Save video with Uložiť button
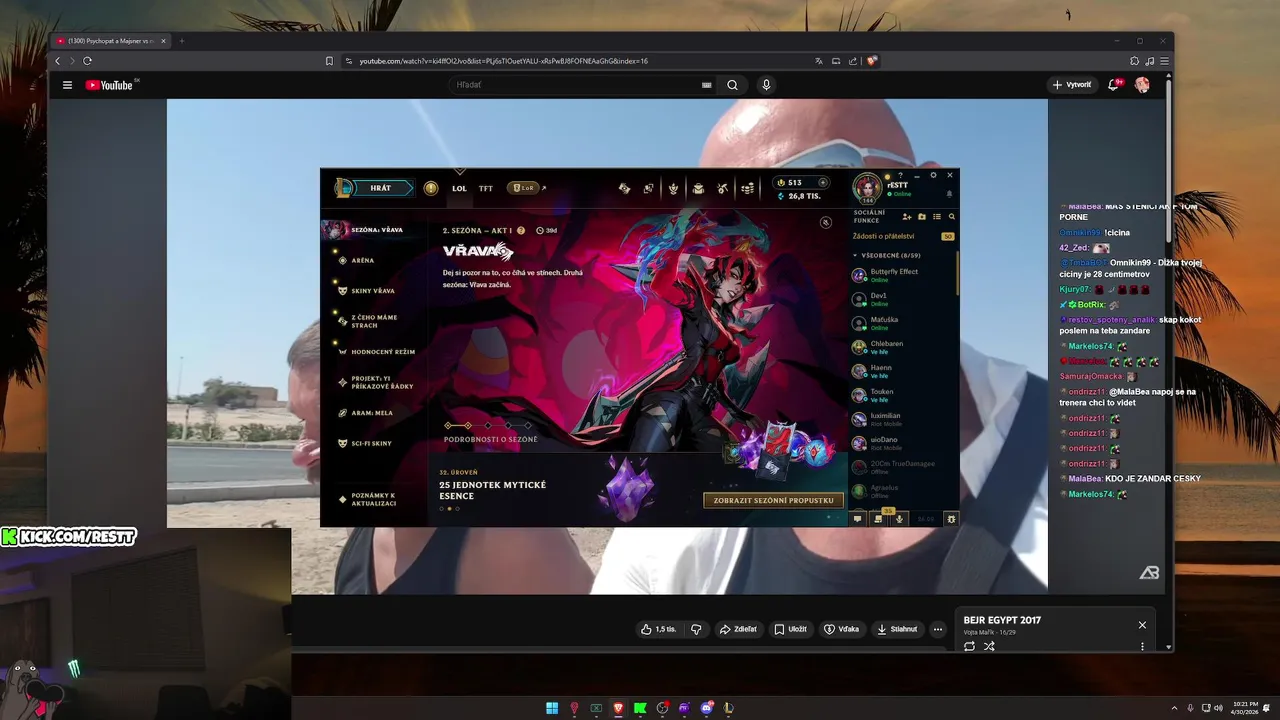The width and height of the screenshot is (1280, 720). tap(790, 629)
